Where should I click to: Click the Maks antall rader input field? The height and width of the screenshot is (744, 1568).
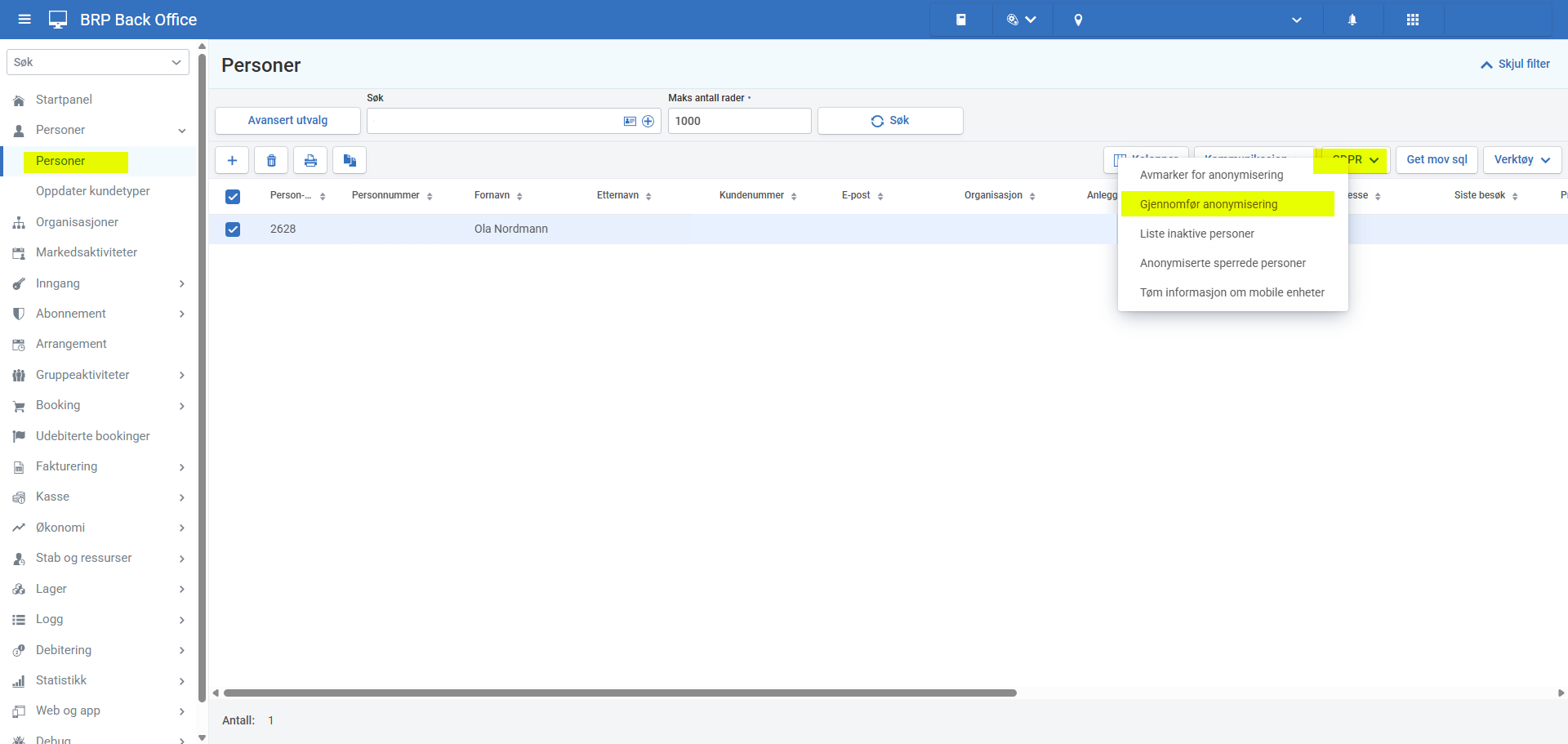pyautogui.click(x=739, y=121)
